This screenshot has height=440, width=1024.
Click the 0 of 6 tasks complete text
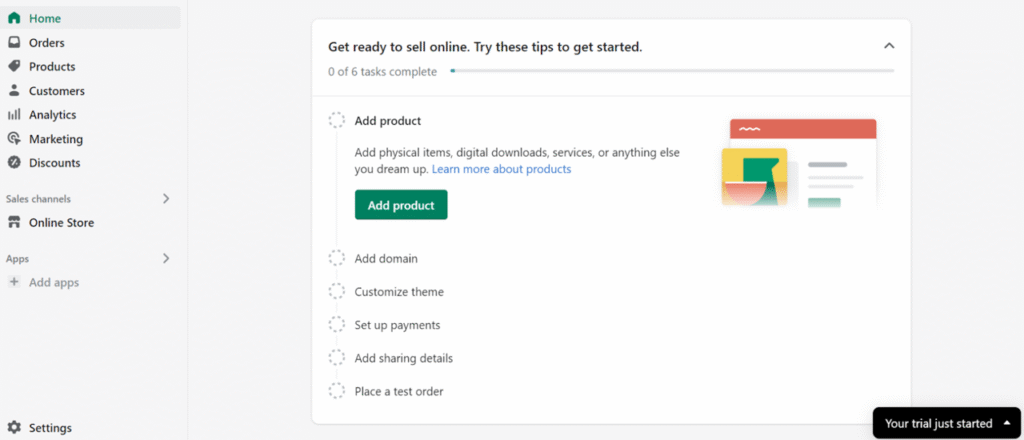coord(383,72)
